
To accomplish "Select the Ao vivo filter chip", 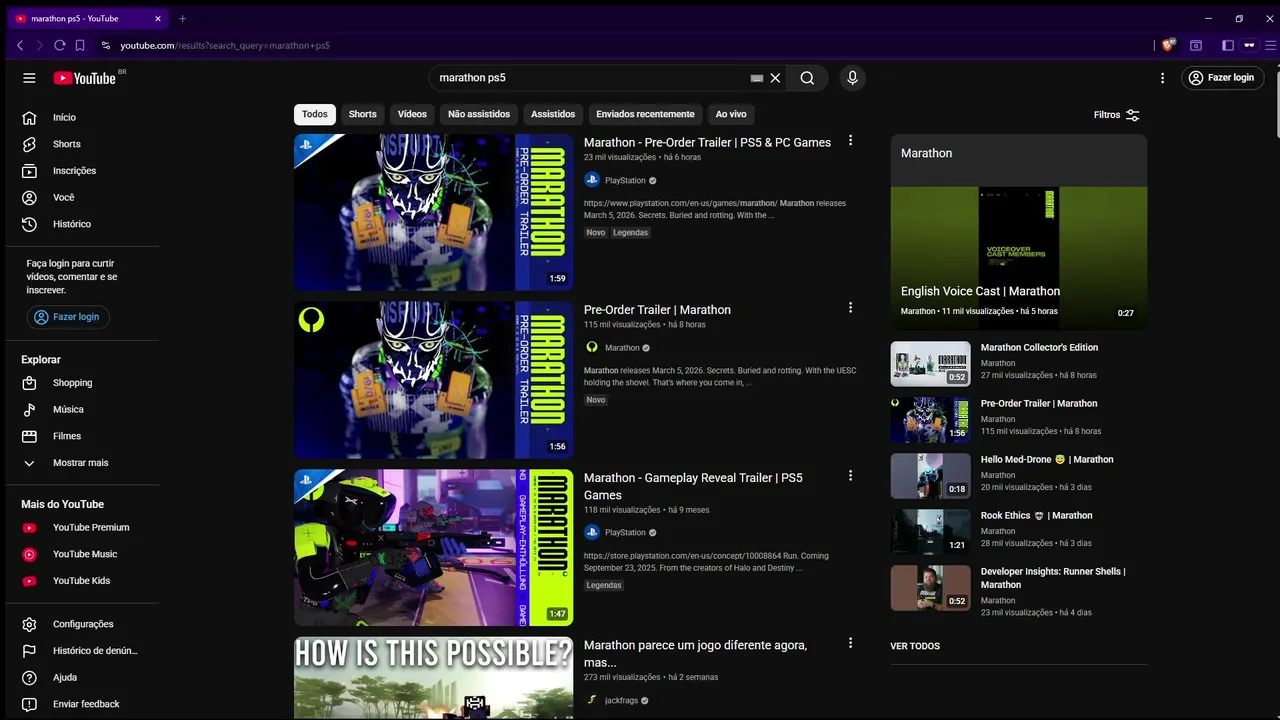I will [731, 114].
